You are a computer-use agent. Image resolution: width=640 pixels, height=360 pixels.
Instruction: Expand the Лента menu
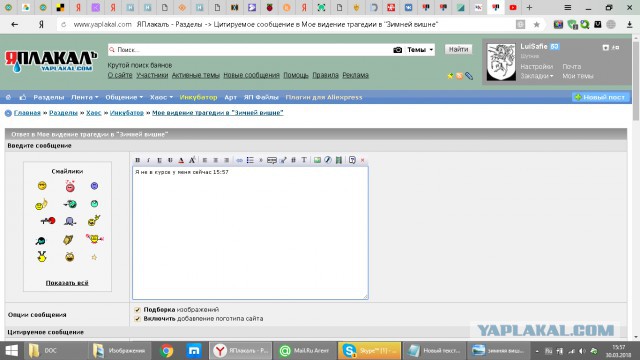[85, 97]
